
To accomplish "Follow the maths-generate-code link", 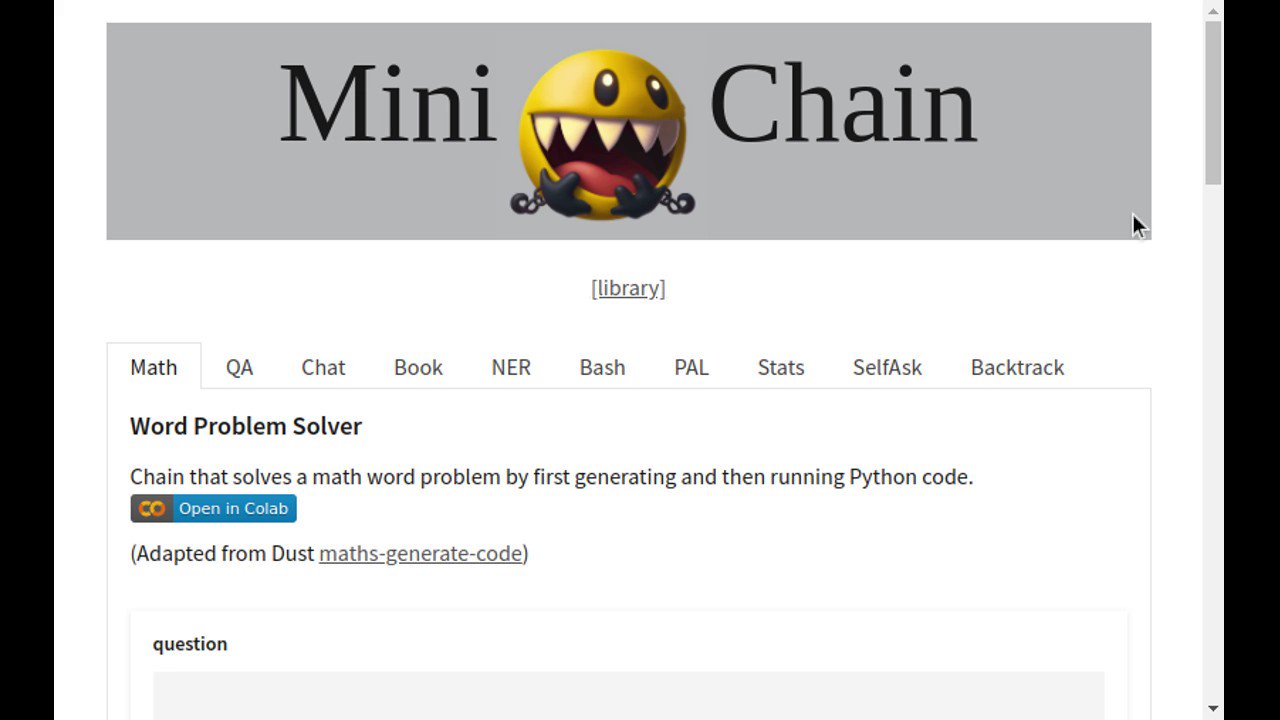I will coord(420,553).
